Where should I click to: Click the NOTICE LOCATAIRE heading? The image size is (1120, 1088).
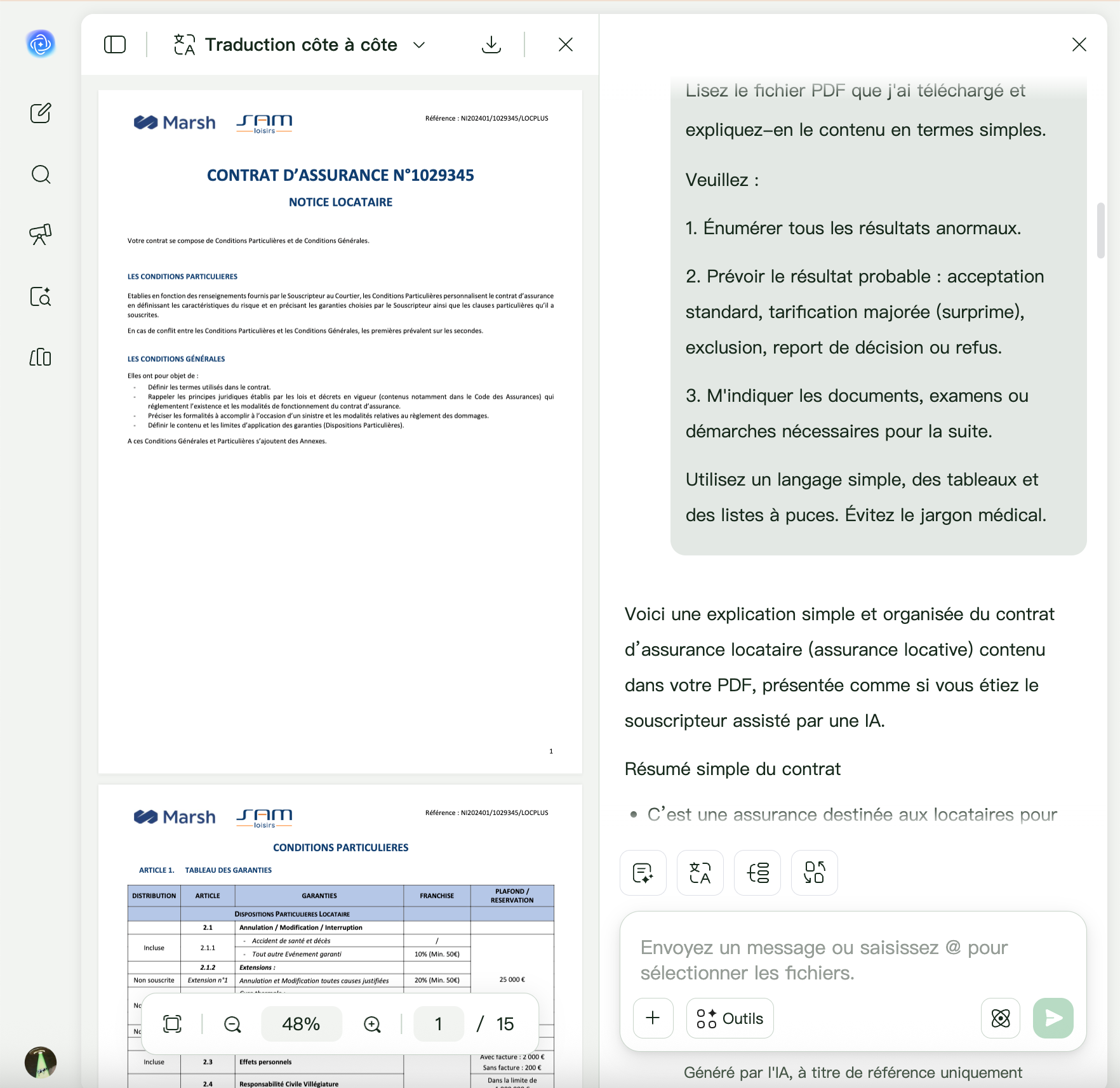coord(340,202)
